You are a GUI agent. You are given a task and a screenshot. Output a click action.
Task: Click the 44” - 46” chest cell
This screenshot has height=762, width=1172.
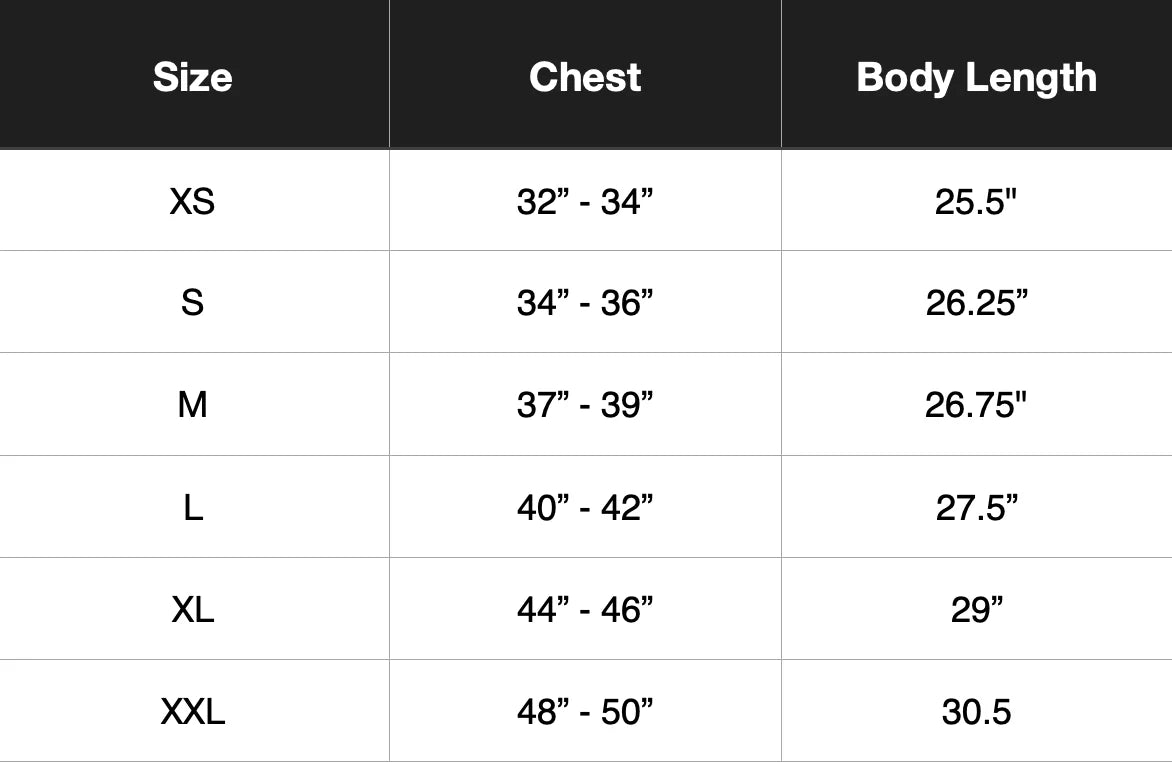pos(585,609)
